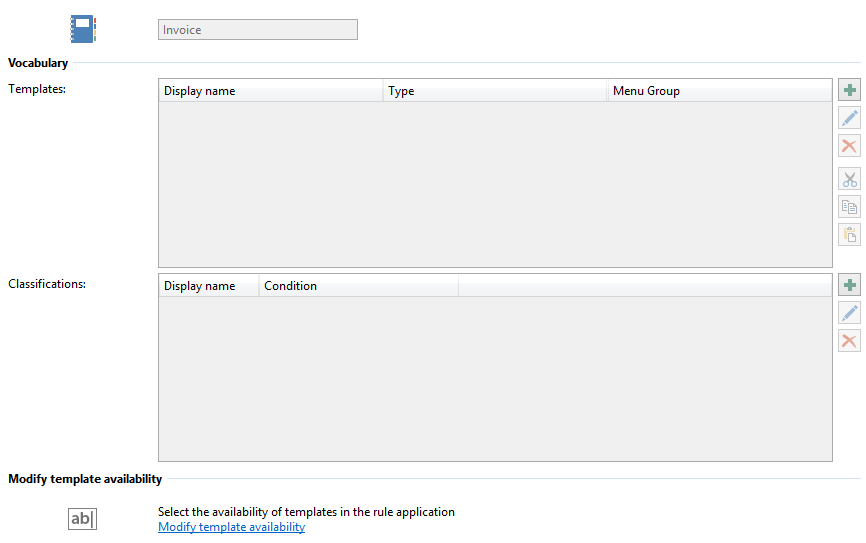Open the Modify template availability link
The height and width of the screenshot is (543, 866).
231,527
